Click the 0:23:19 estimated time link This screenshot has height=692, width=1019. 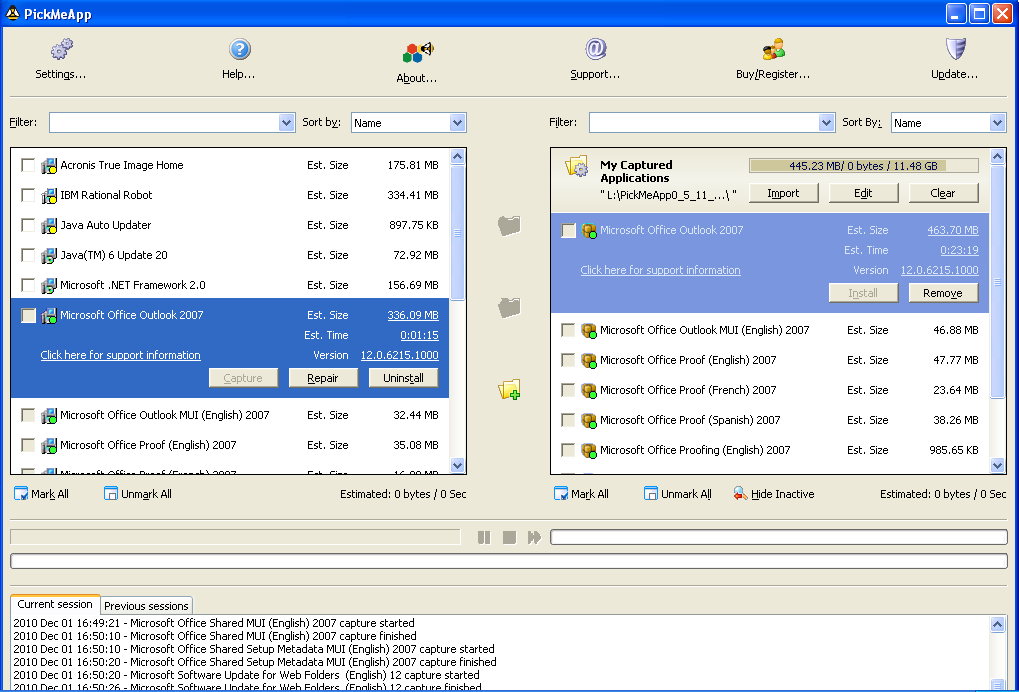(x=959, y=250)
